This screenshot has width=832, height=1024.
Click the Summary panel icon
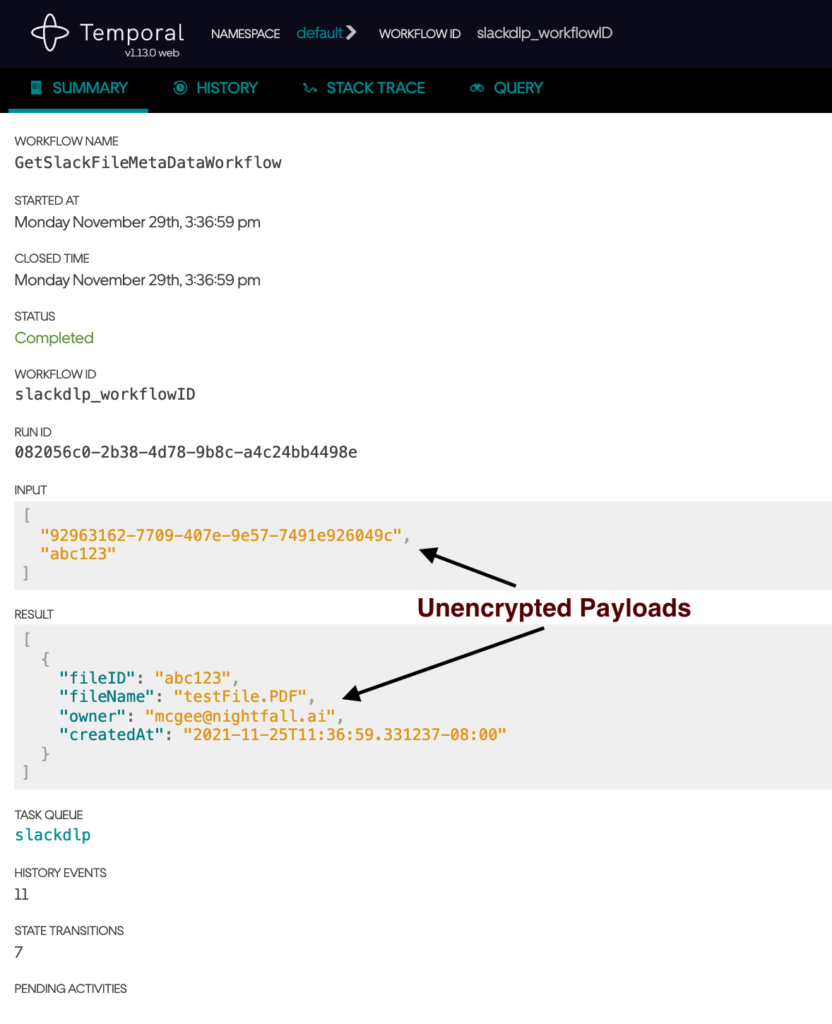[34, 88]
